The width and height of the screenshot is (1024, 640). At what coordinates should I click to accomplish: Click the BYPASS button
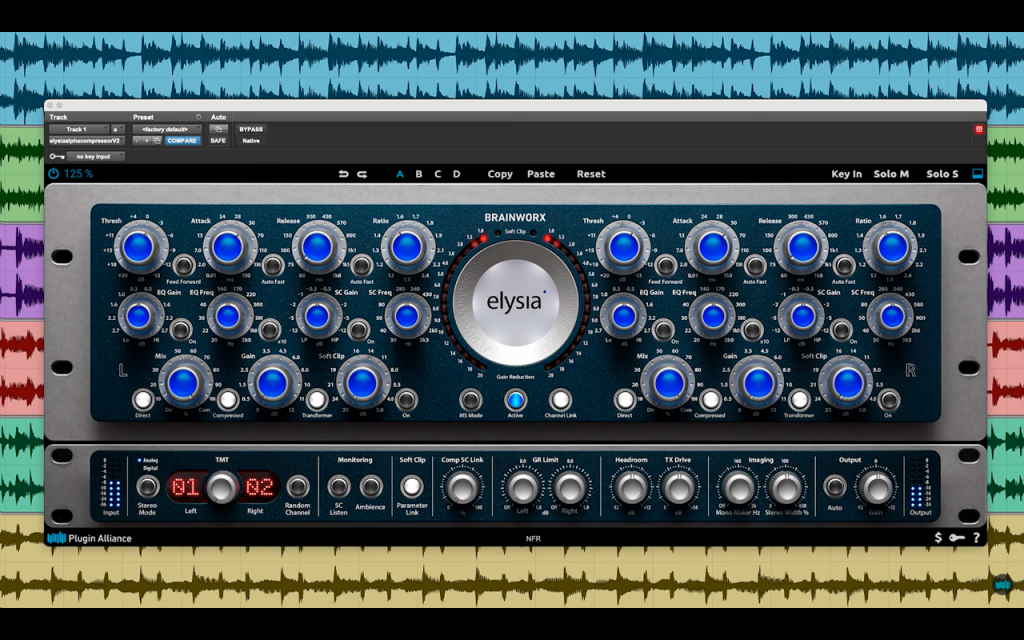point(251,129)
